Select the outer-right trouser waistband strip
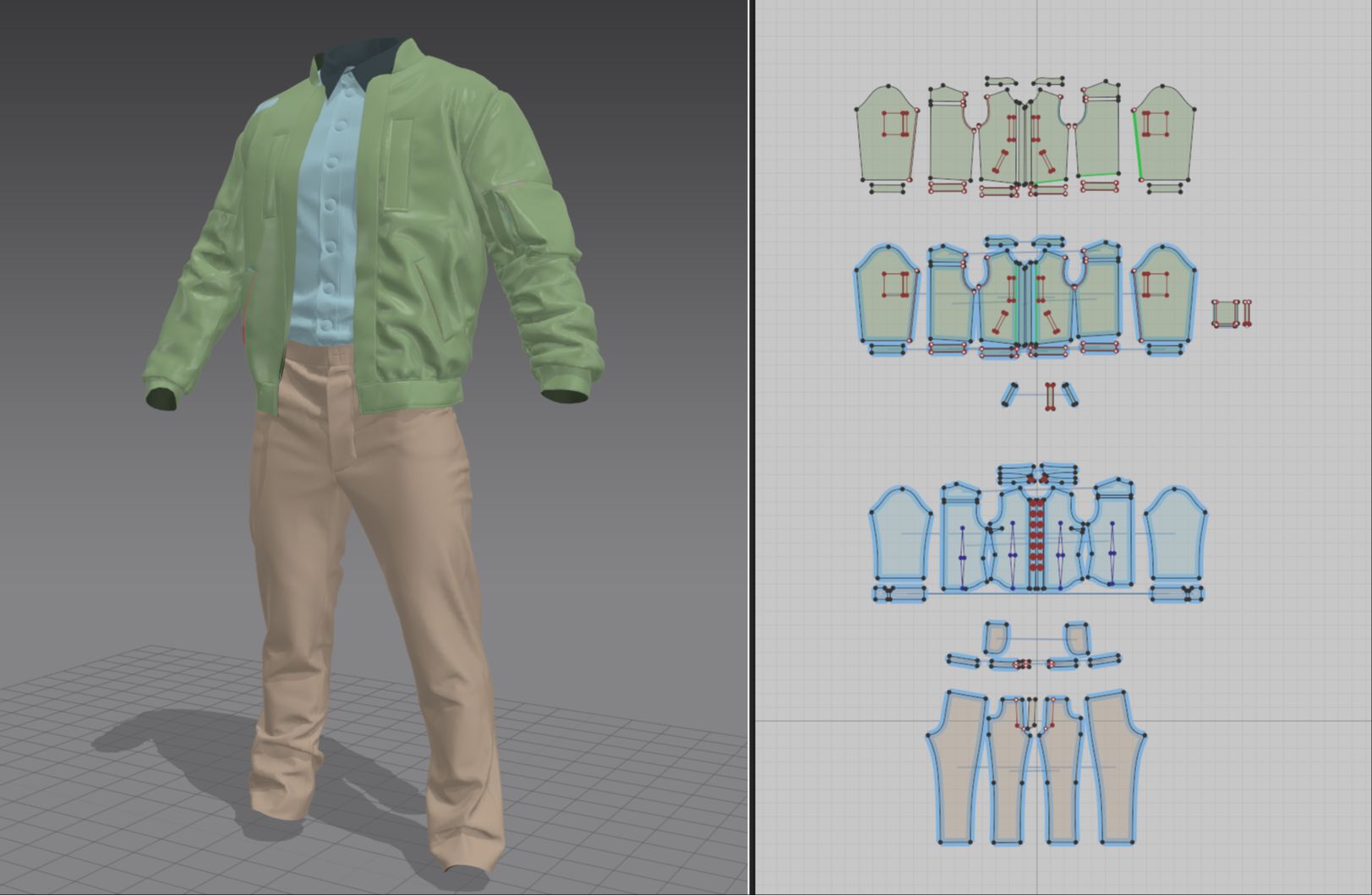The width and height of the screenshot is (1372, 895). 1103,660
